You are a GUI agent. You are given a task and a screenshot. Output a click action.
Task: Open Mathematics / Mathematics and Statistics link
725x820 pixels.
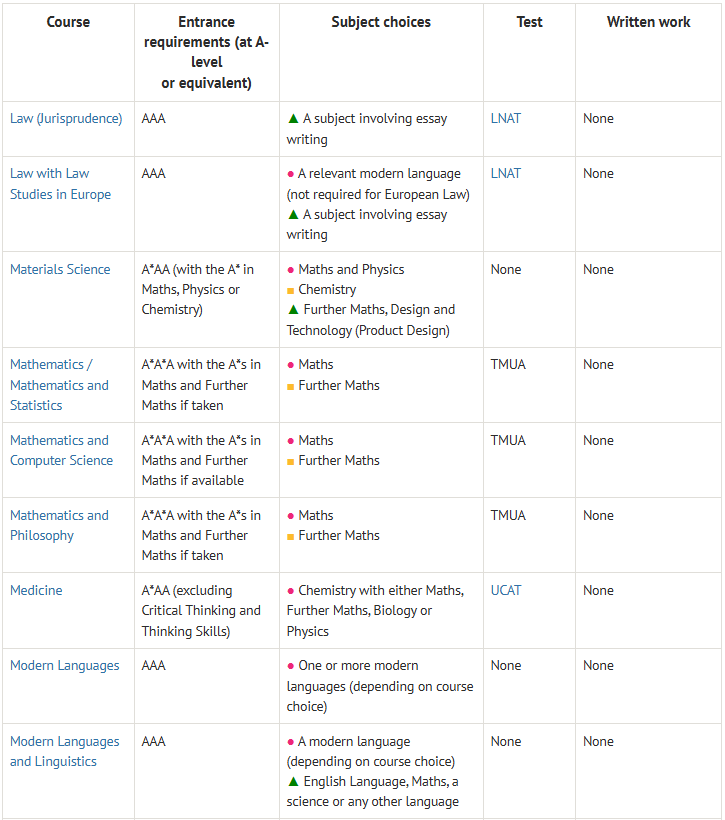pos(59,385)
